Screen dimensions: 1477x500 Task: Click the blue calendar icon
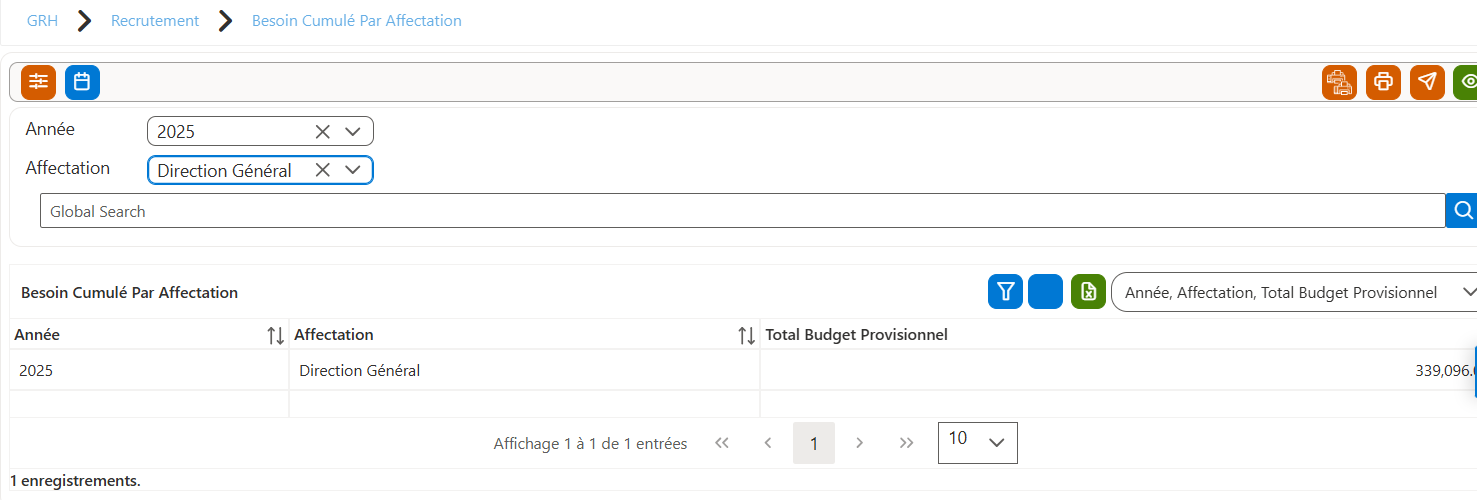[82, 82]
